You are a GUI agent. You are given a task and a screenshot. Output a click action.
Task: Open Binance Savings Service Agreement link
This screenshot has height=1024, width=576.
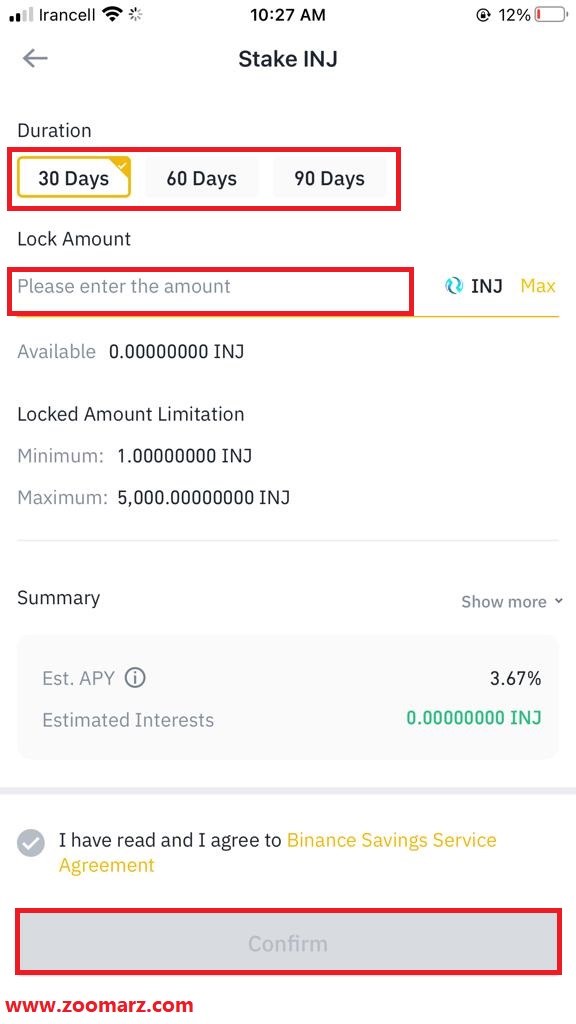click(278, 852)
